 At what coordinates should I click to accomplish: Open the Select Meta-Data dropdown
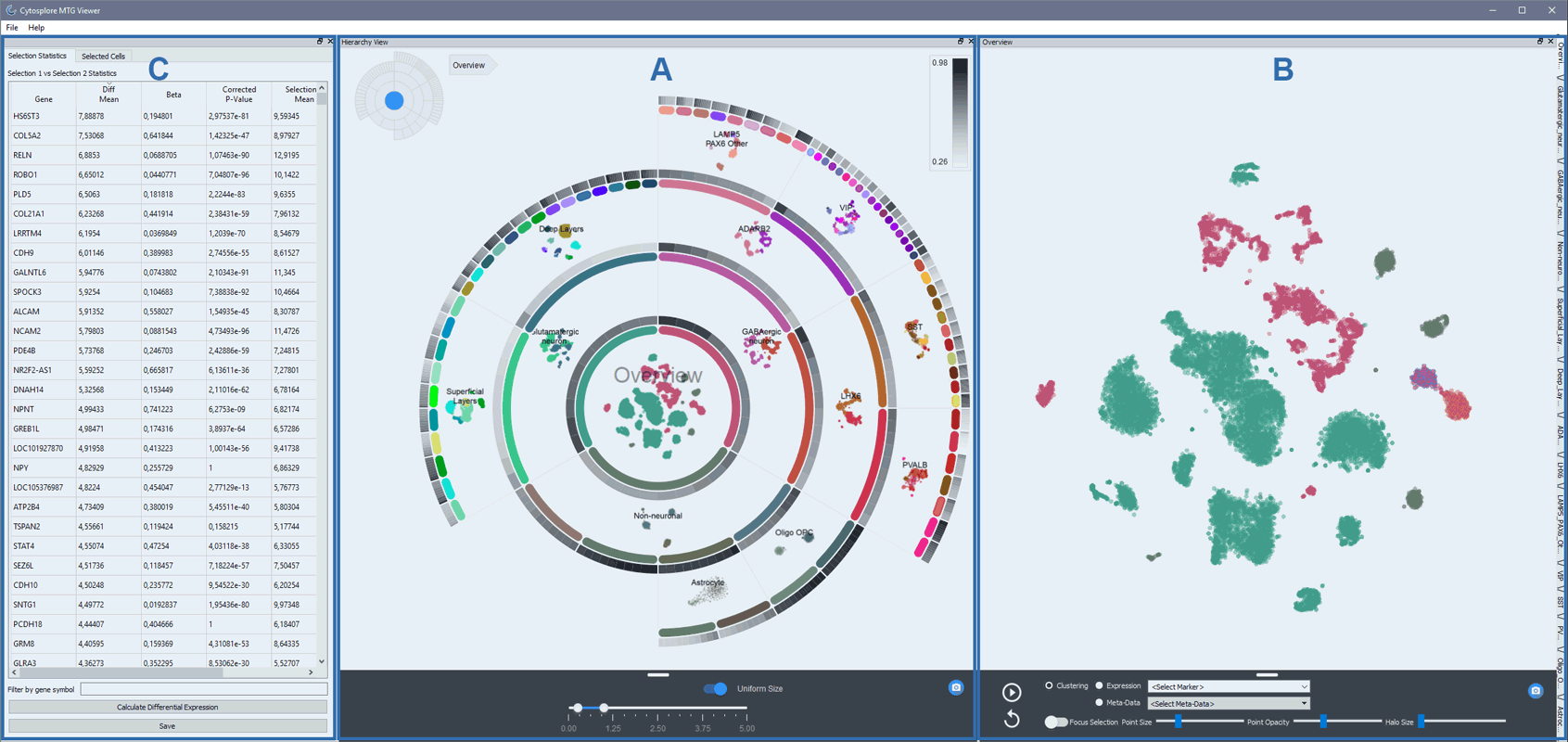pos(1229,703)
